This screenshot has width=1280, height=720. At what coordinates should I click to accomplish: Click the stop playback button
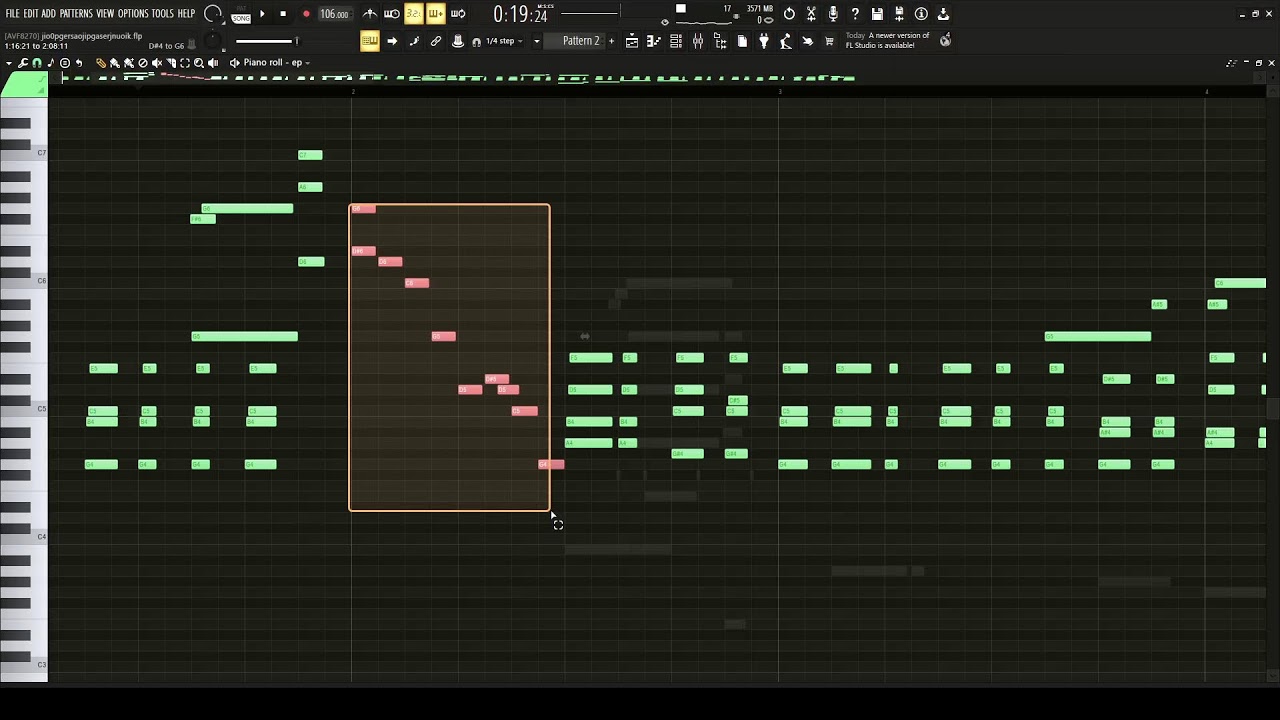[283, 14]
